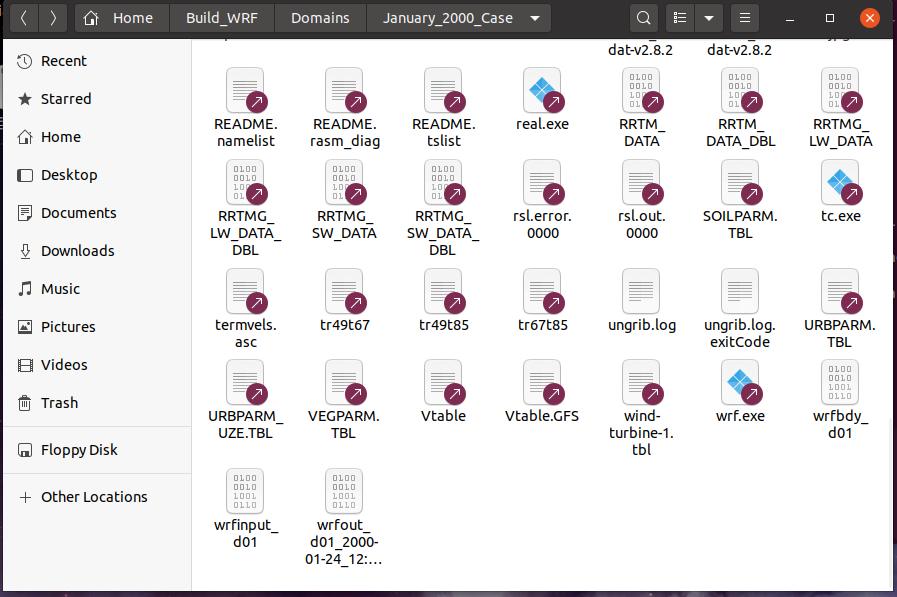Select the wind-turbine-1.tbl file icon
The image size is (897, 597).
(641, 382)
